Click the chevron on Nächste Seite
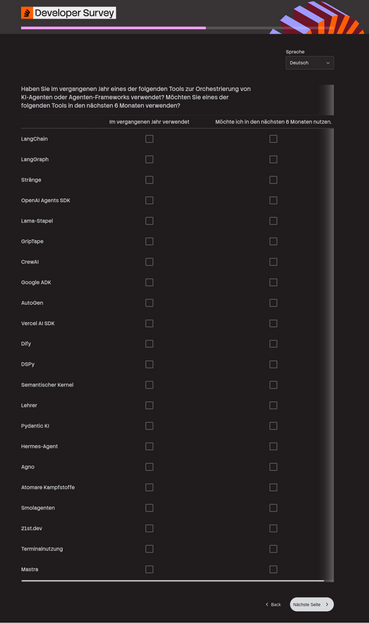The width and height of the screenshot is (369, 623). tap(327, 604)
